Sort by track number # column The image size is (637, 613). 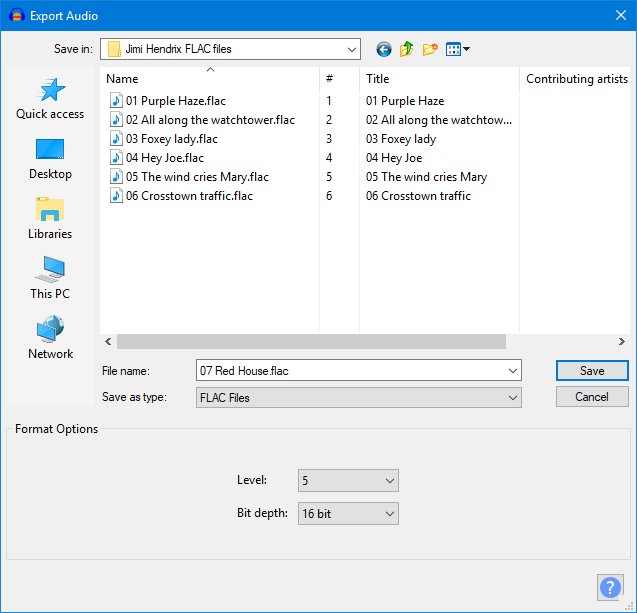(x=339, y=79)
